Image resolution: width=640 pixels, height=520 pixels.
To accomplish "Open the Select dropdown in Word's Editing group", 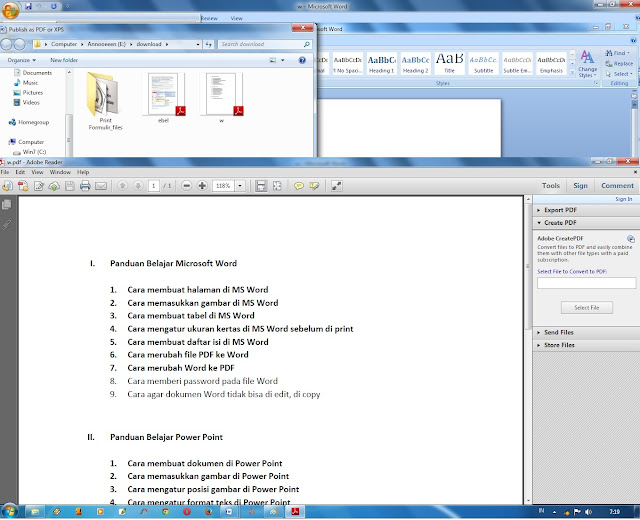I will click(619, 74).
